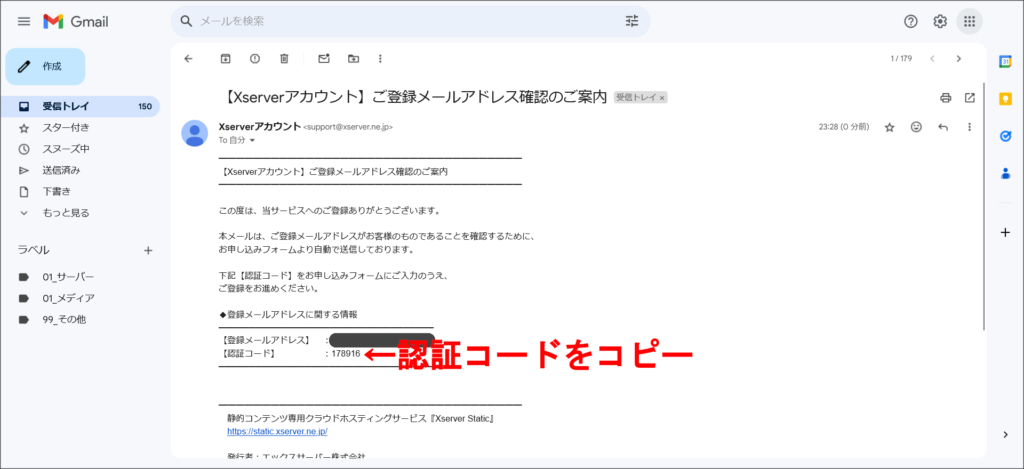Viewport: 1024px width, 469px height.
Task: Click the 登録メールアドレスに関する情報 heading
Action: pyautogui.click(x=288, y=315)
